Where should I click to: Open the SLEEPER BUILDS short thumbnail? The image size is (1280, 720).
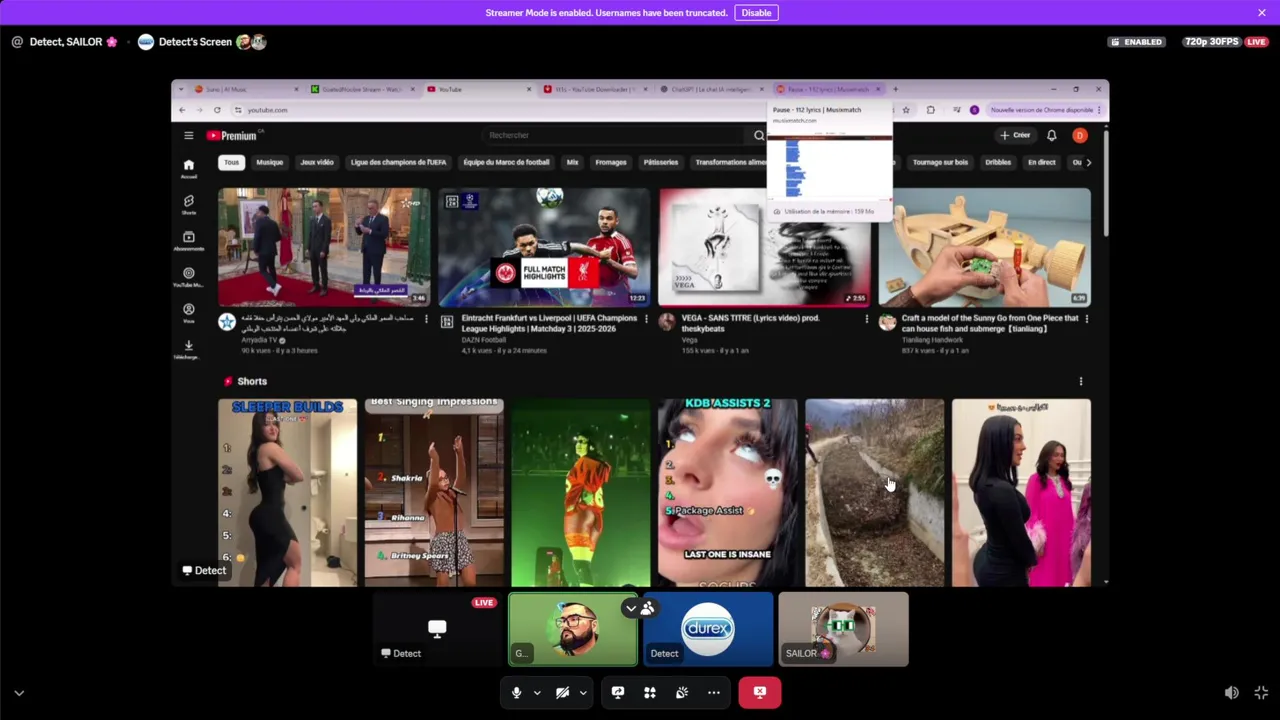pos(287,492)
